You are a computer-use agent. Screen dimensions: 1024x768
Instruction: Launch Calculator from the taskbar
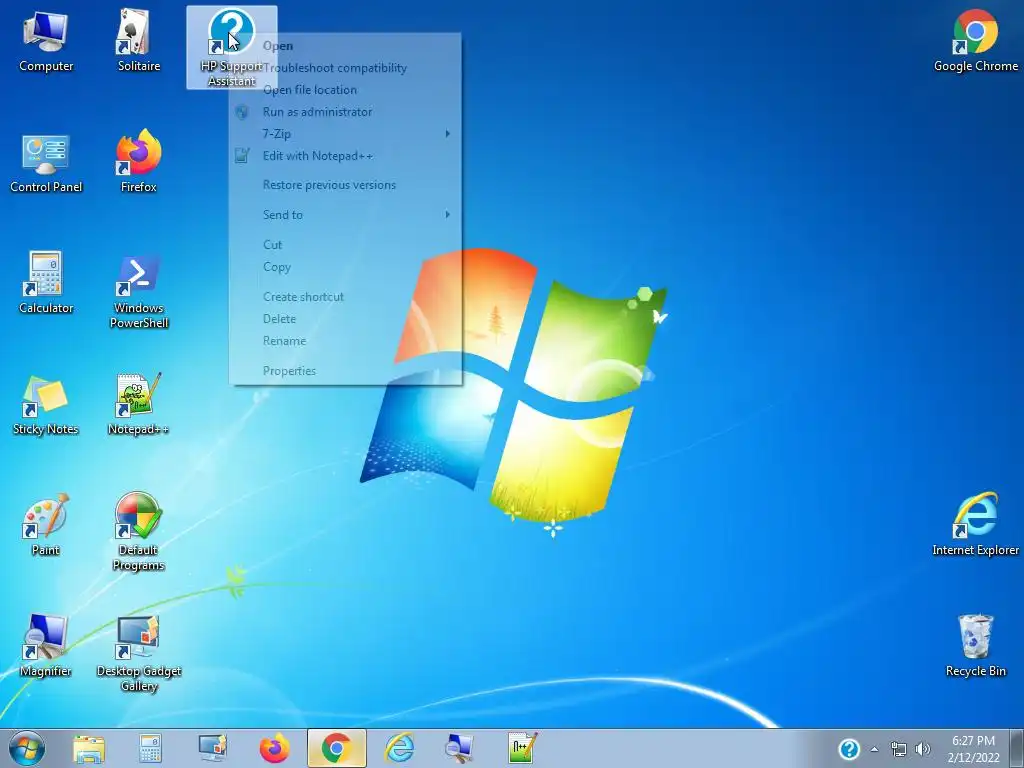point(150,748)
